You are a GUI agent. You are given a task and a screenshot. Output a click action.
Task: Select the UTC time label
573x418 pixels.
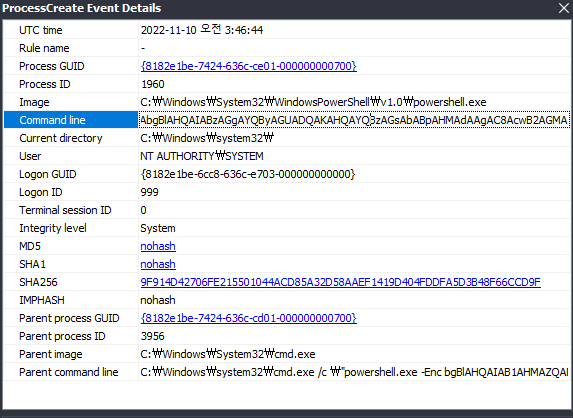point(41,30)
